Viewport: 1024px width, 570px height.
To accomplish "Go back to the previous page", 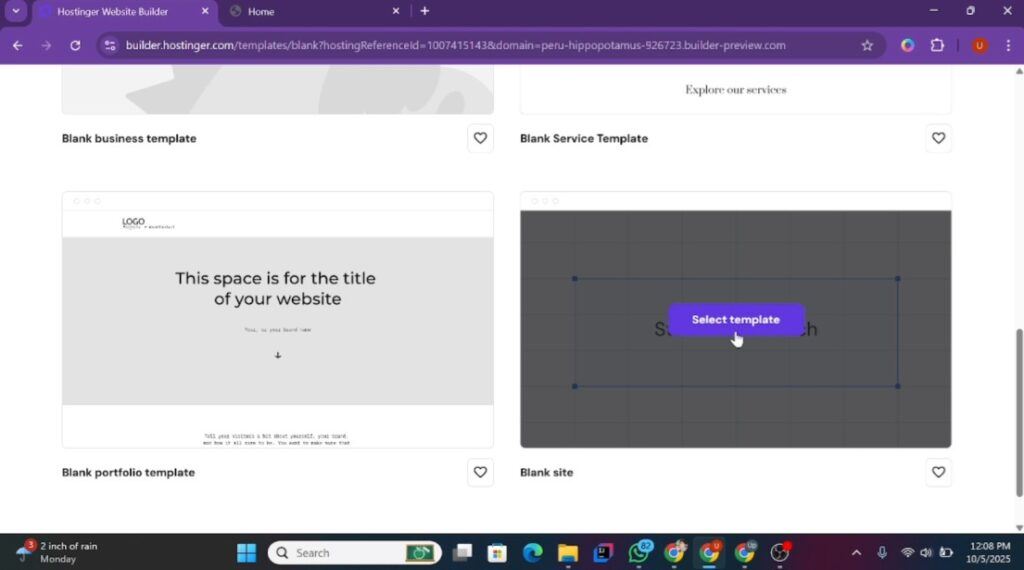I will (x=18, y=45).
